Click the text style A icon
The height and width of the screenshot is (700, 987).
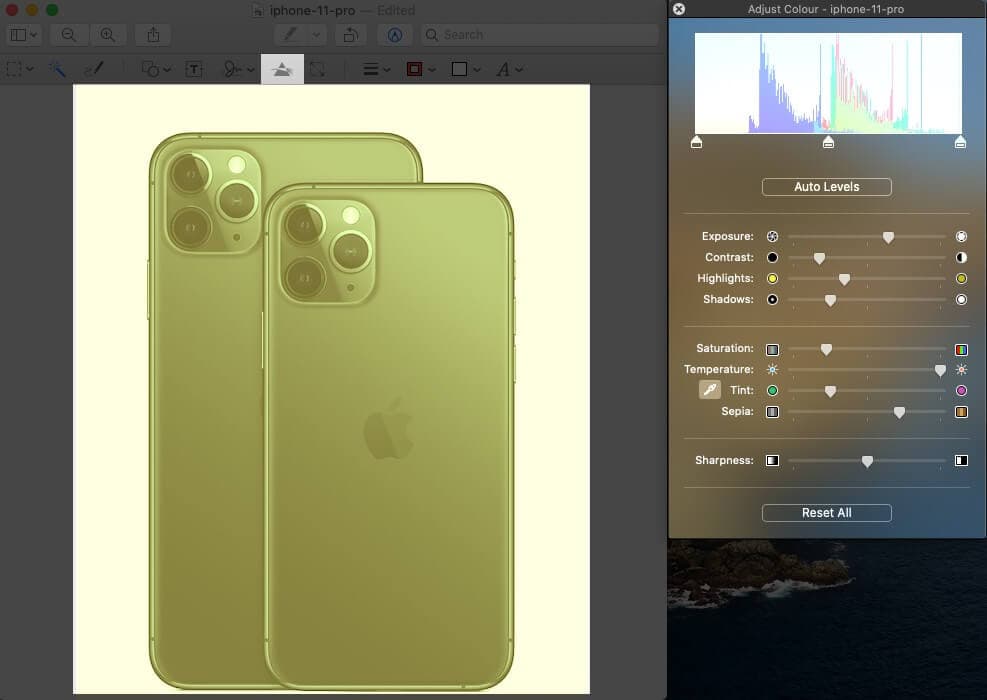pos(503,69)
